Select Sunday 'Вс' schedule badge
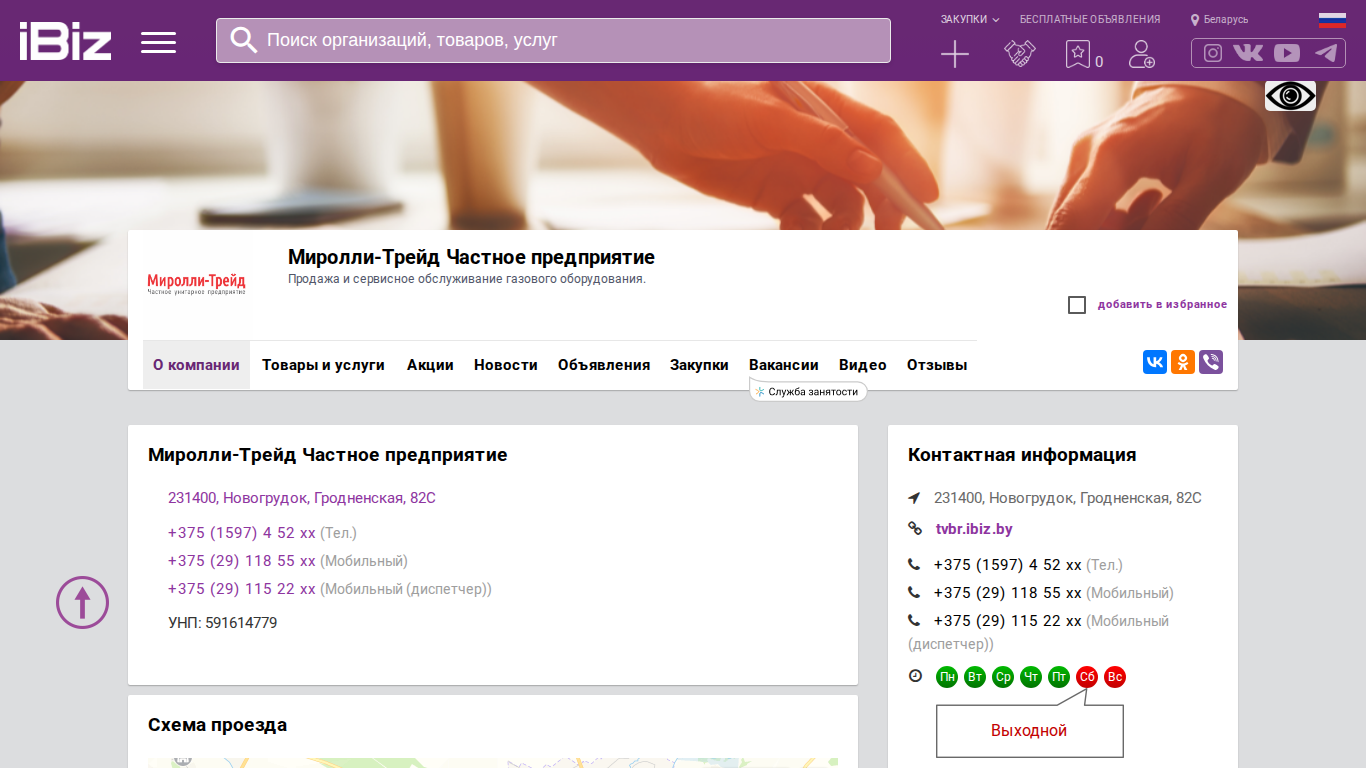Viewport: 1366px width, 768px height. tap(1115, 677)
